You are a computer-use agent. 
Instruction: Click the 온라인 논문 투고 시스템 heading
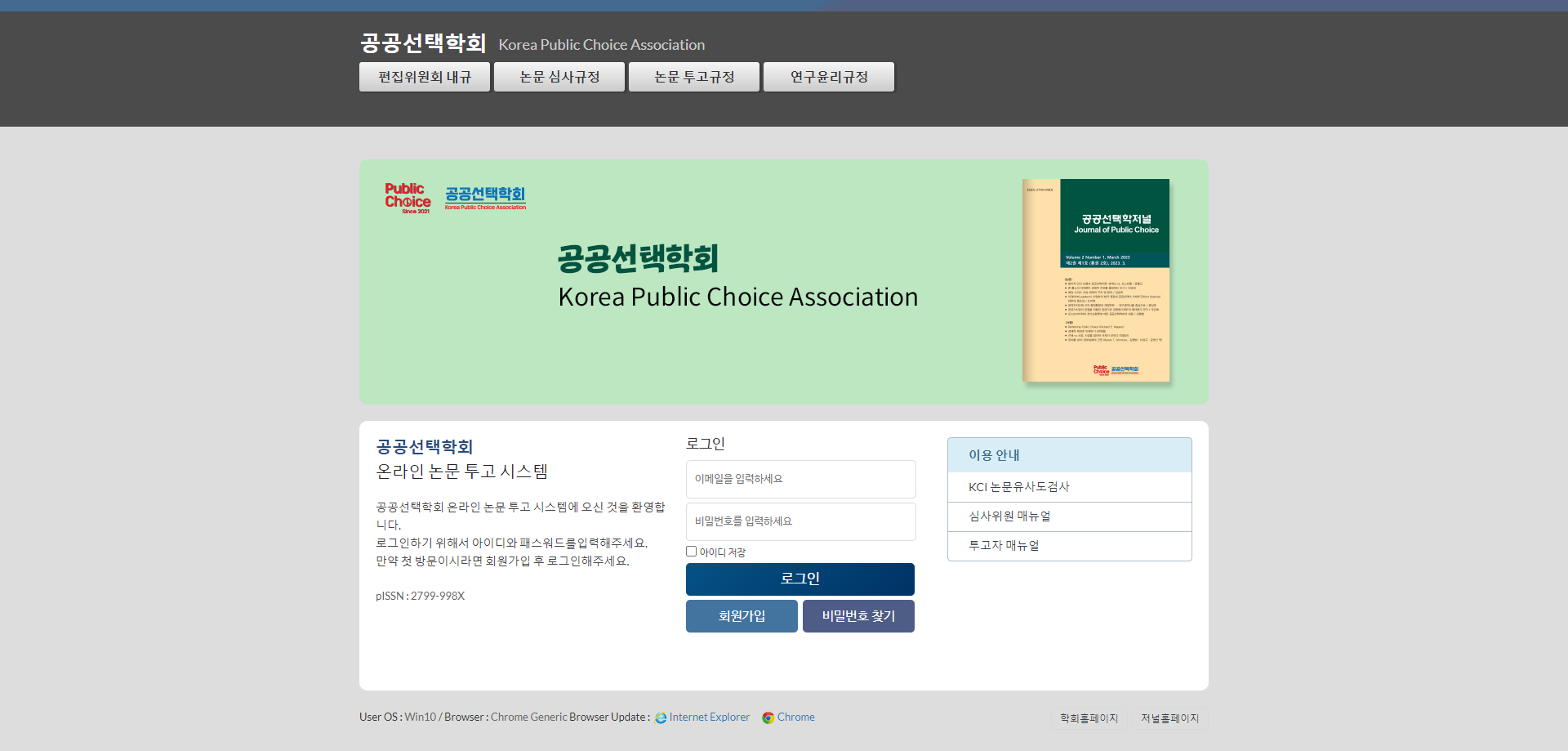click(462, 472)
